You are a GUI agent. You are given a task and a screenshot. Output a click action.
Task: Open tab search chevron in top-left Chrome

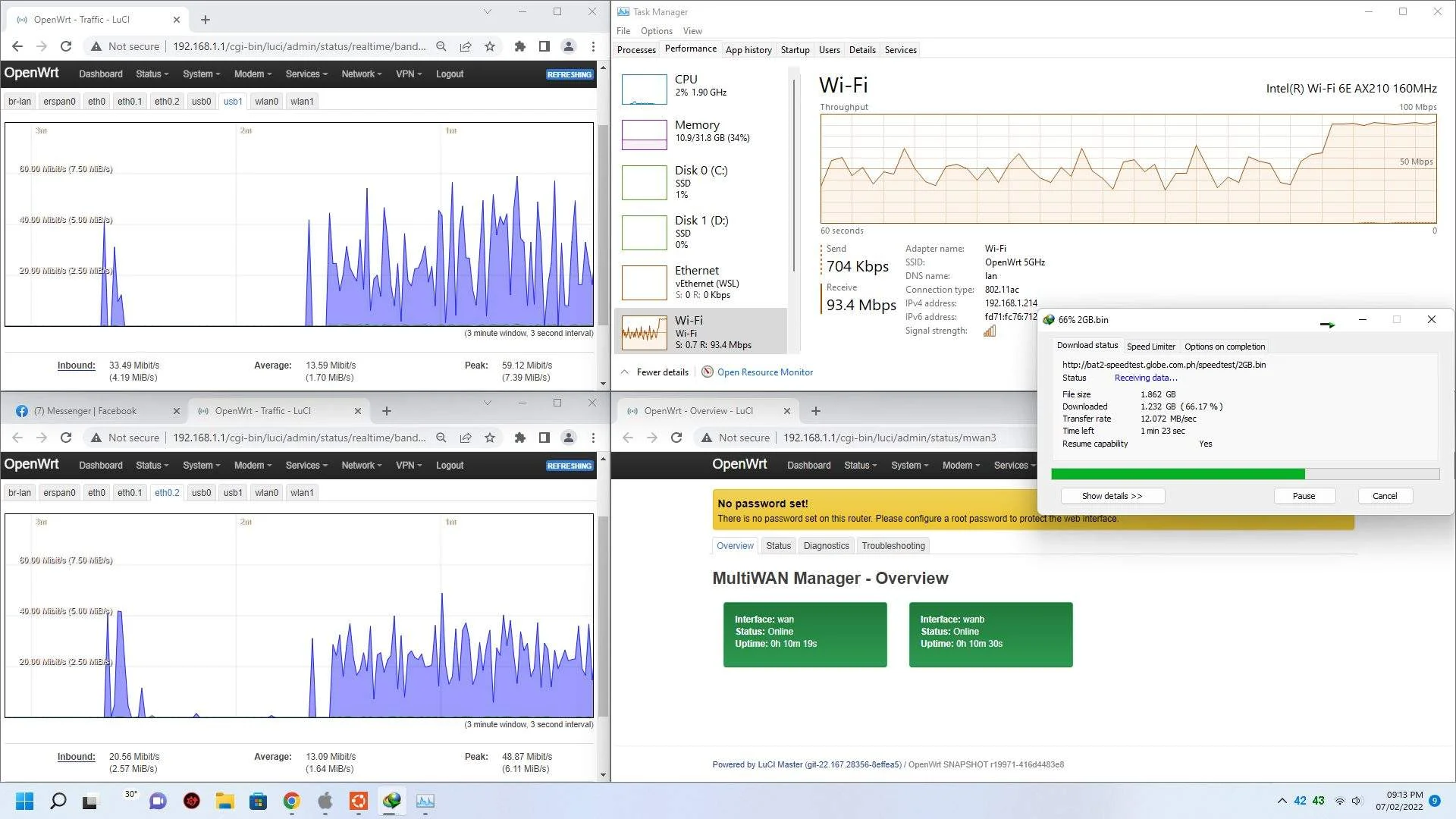(x=488, y=11)
